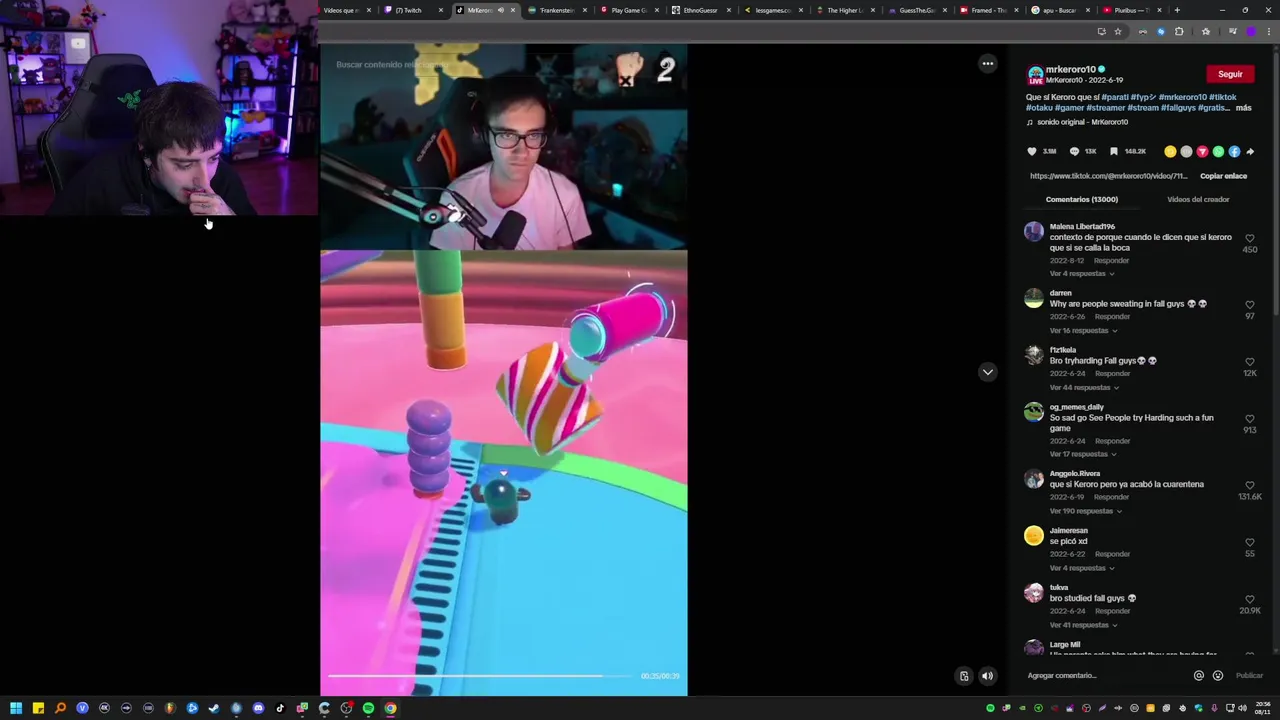Share the video to Facebook
The image size is (1280, 720).
(x=1234, y=152)
